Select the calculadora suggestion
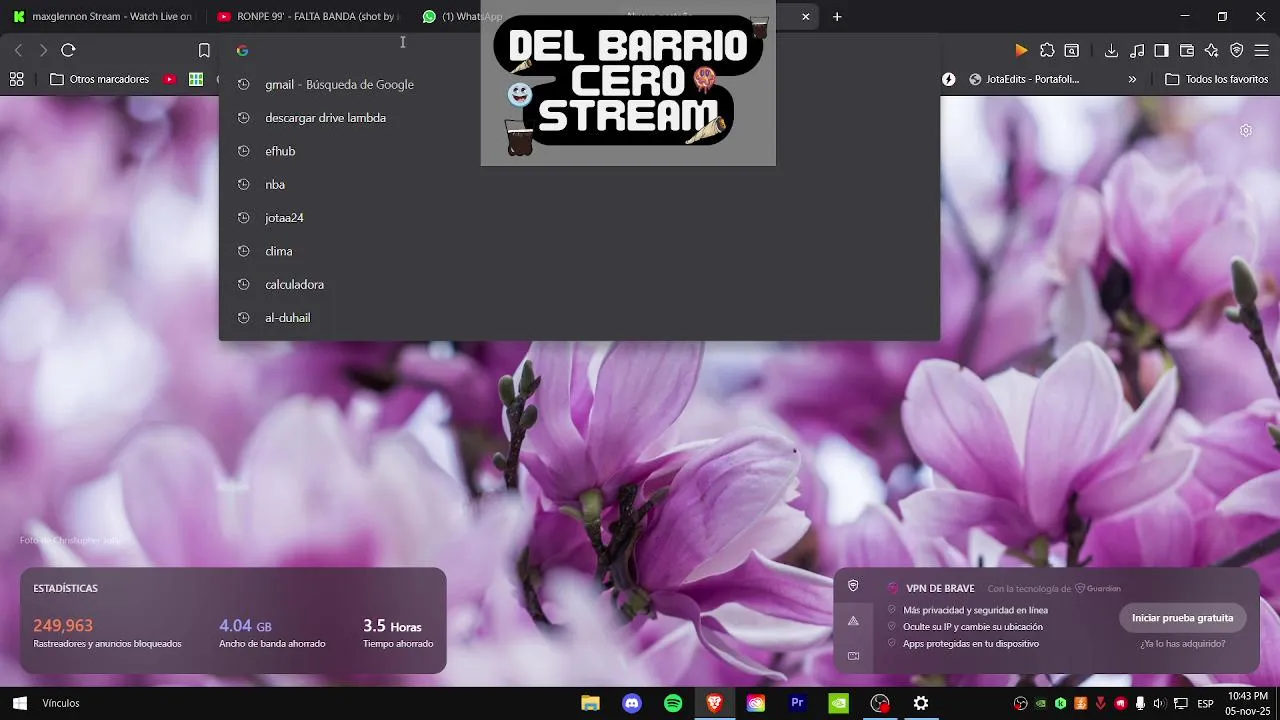This screenshot has height=720, width=1280. [x=579, y=284]
